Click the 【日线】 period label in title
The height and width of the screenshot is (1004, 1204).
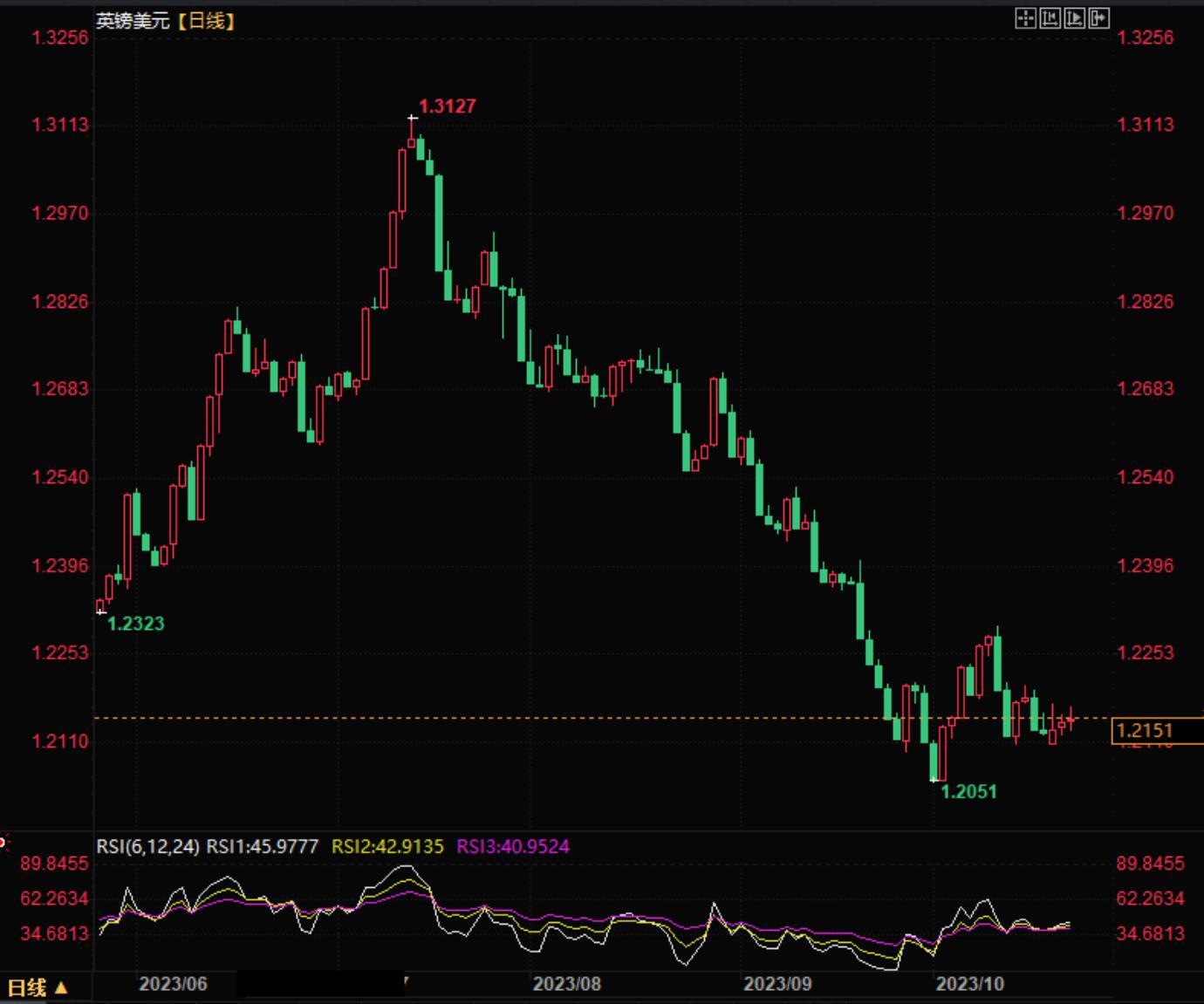tap(206, 21)
